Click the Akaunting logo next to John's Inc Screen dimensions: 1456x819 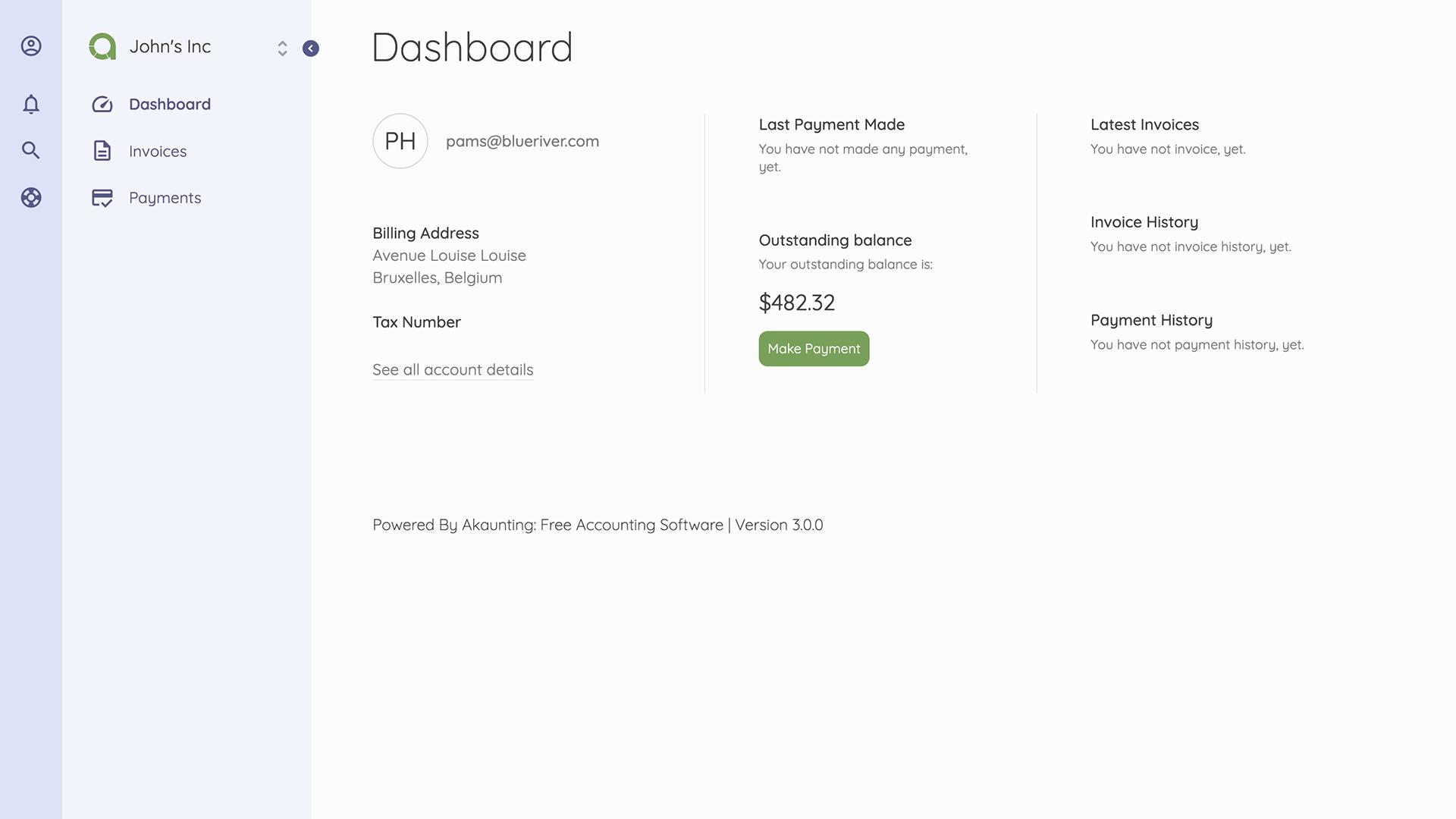102,46
